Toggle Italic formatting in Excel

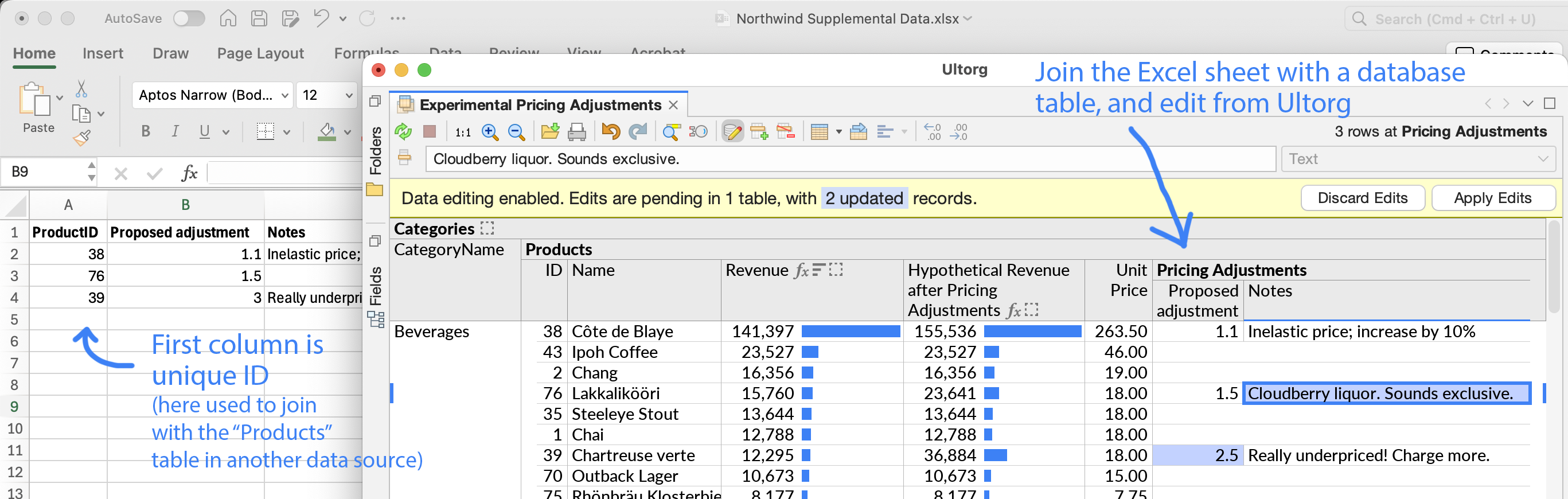(175, 131)
